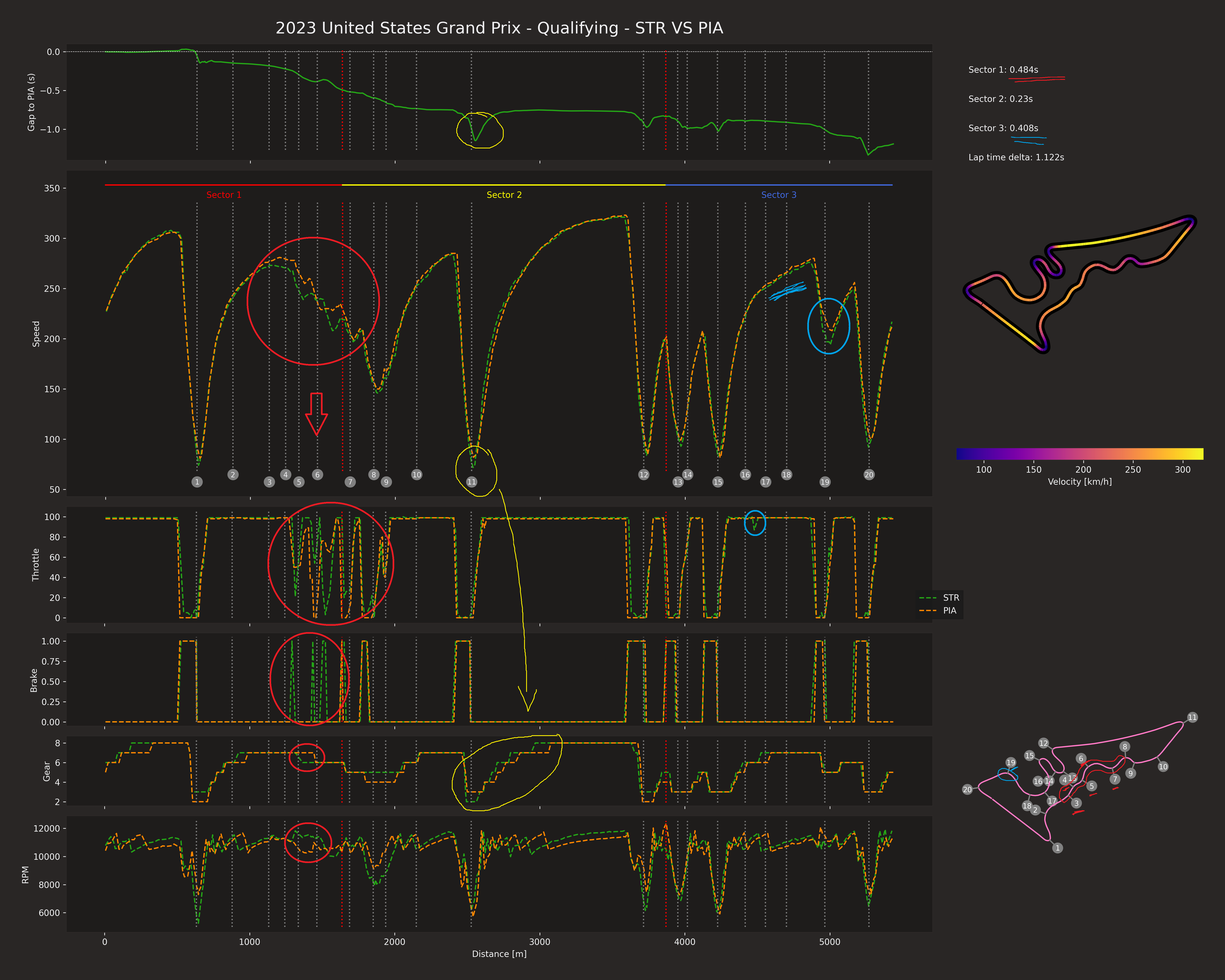Click the 'RPM' y-axis label
Viewport: 1225px width, 980px height.
pos(25,875)
